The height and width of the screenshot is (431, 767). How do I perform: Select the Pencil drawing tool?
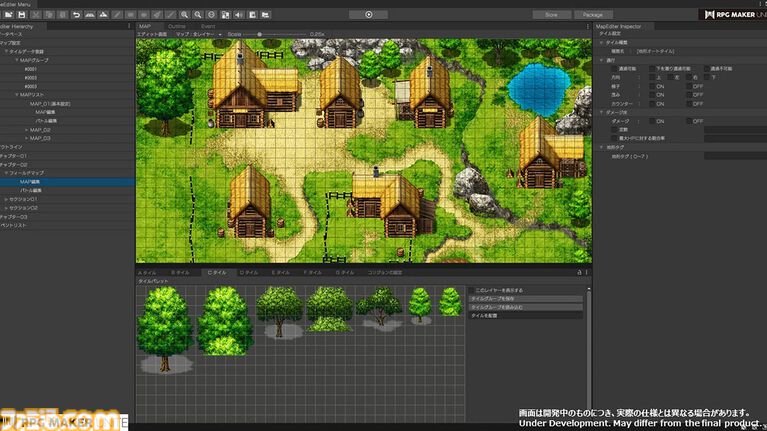(x=117, y=15)
